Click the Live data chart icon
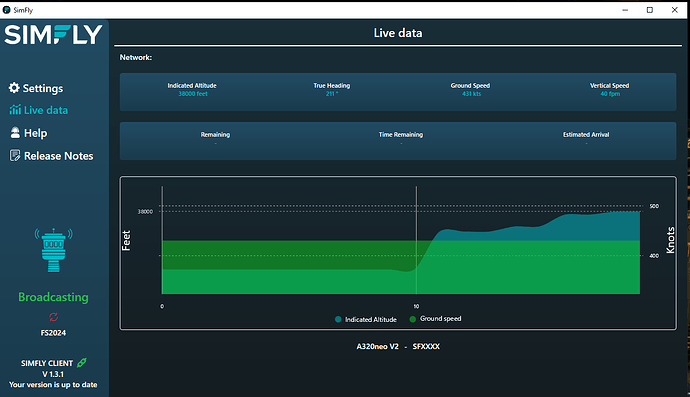This screenshot has height=397, width=690. [15, 110]
